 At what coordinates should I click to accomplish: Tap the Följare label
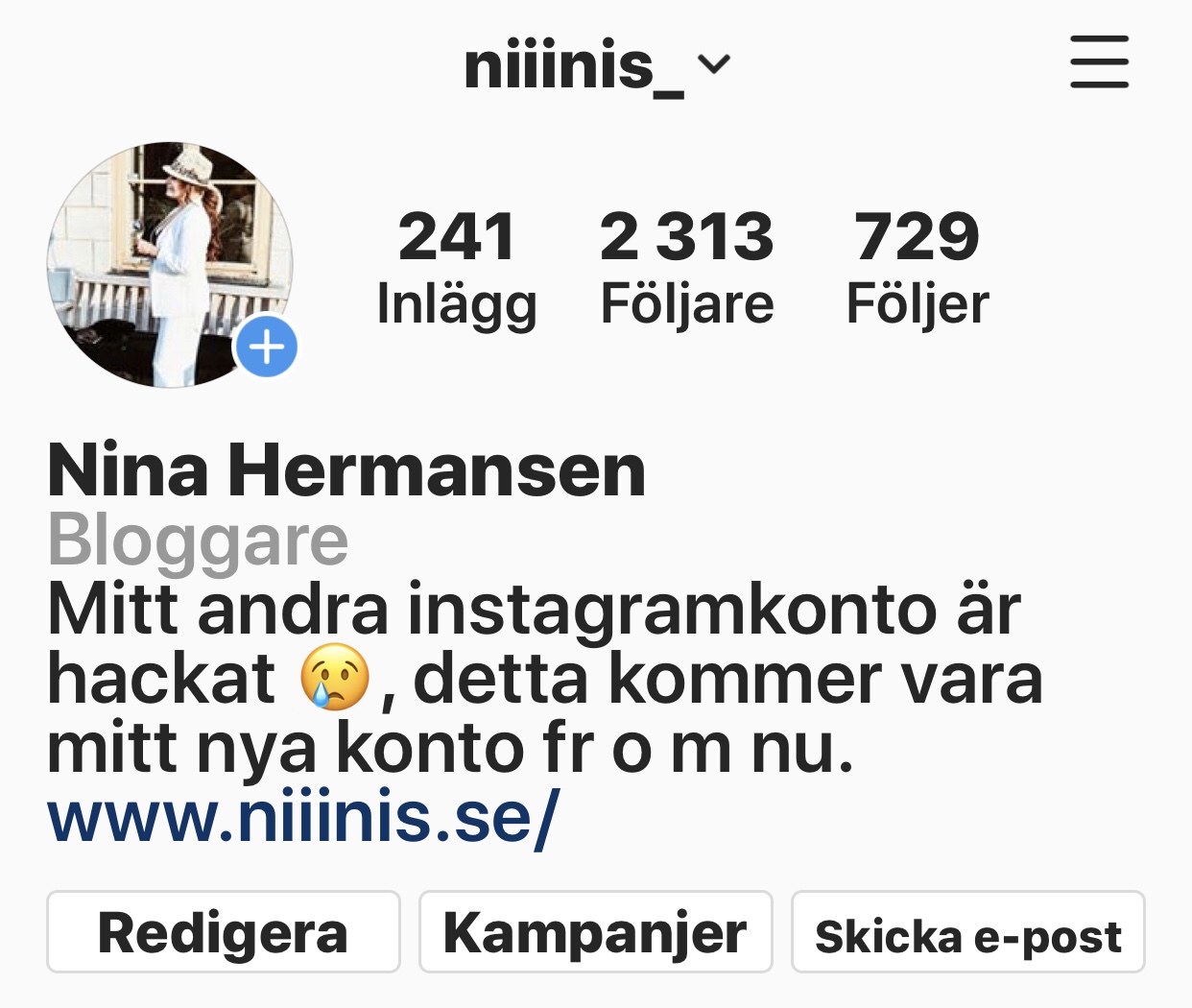coord(686,305)
